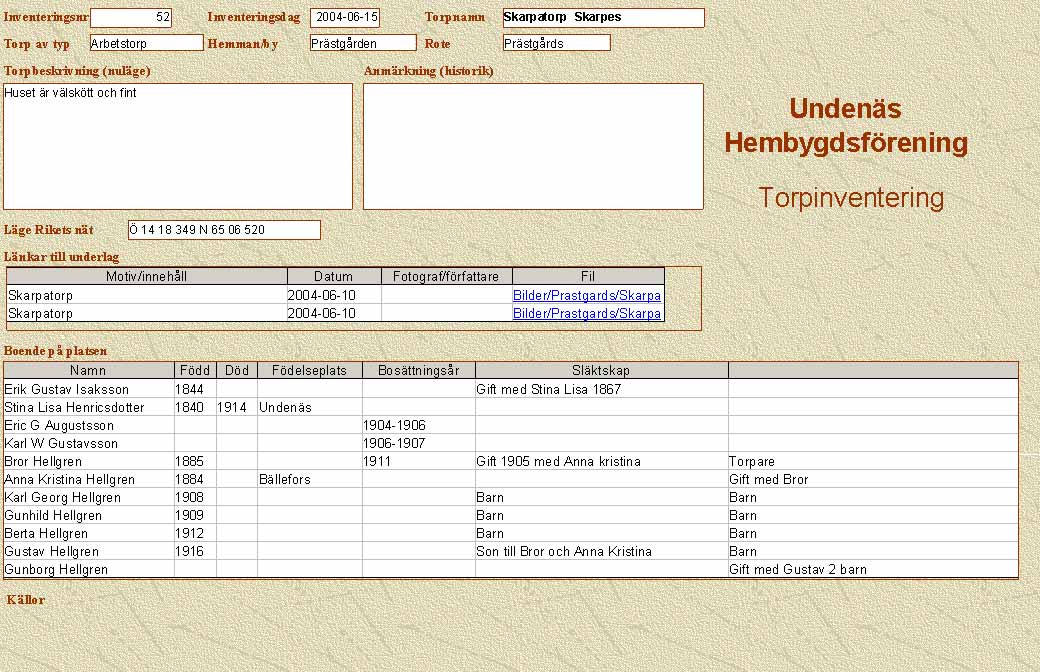Click inside the Torpbeskrivning text area
1040x672 pixels.
178,146
